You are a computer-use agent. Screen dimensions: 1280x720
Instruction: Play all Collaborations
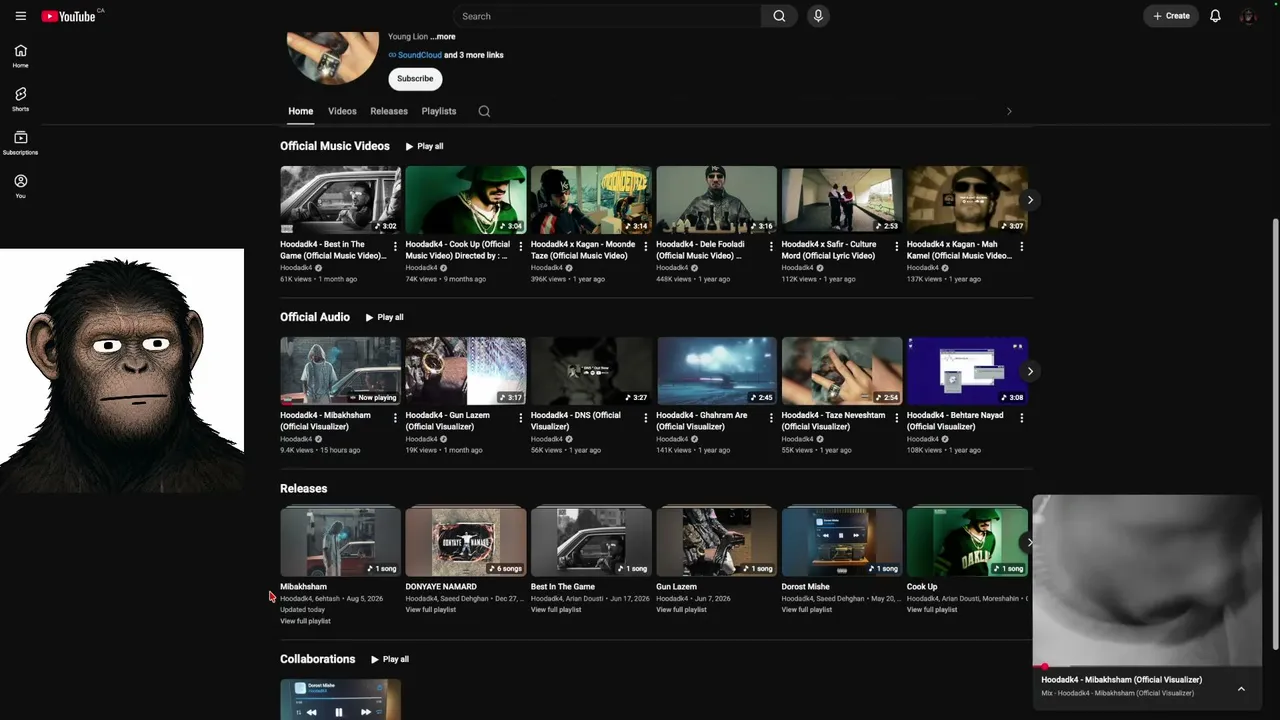pyautogui.click(x=390, y=659)
